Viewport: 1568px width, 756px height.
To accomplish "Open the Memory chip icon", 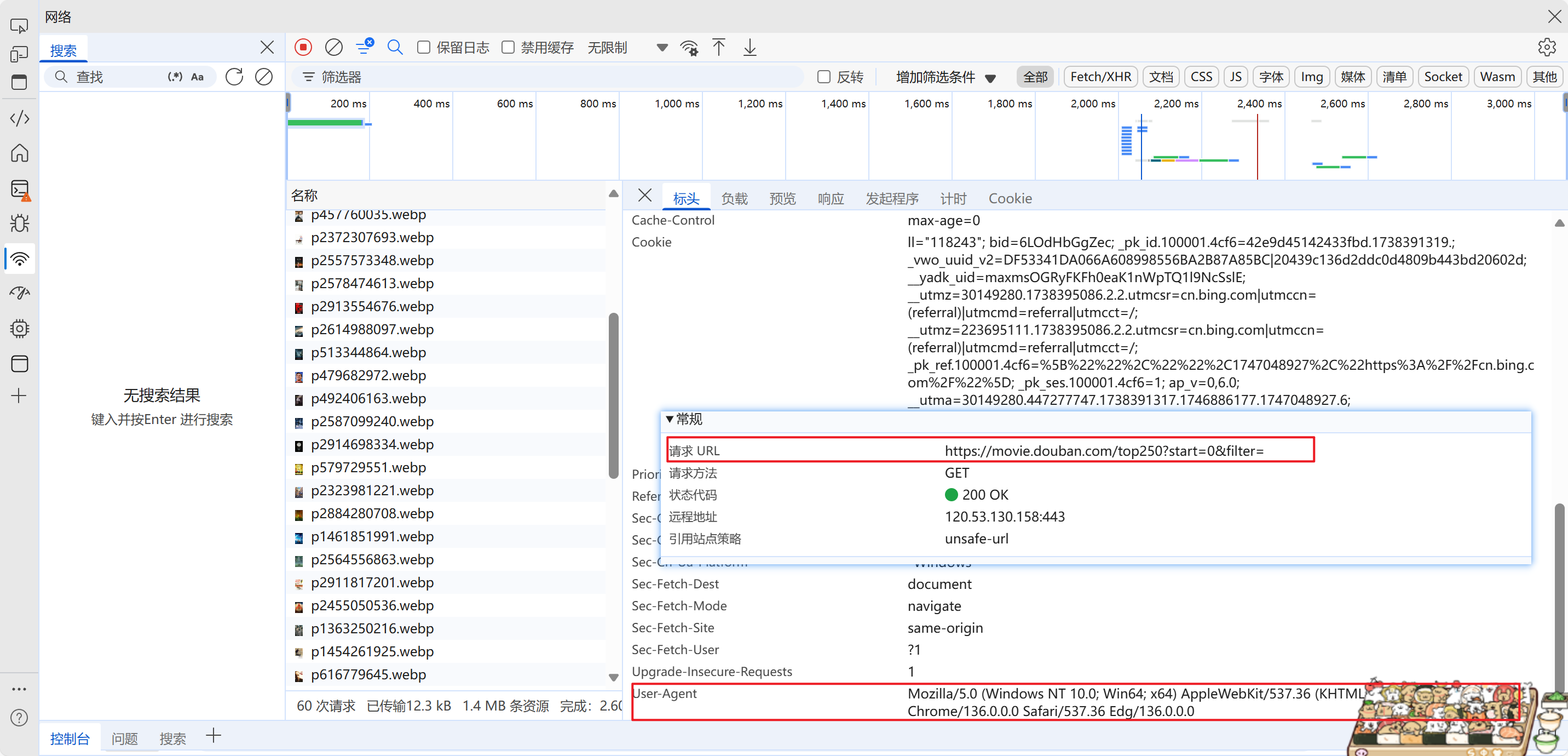I will tap(20, 329).
